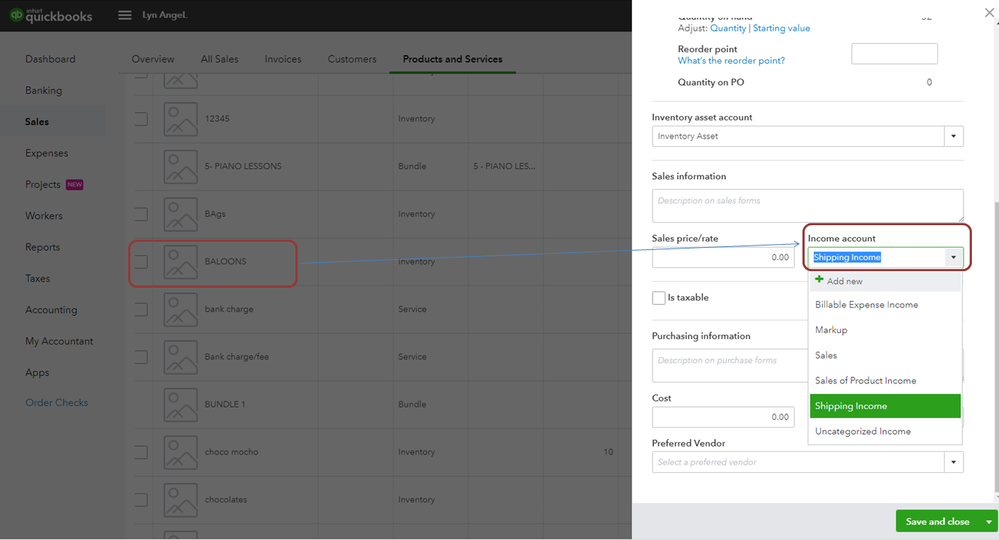Open Taxes in the sidebar
The height and width of the screenshot is (540, 999).
point(38,278)
